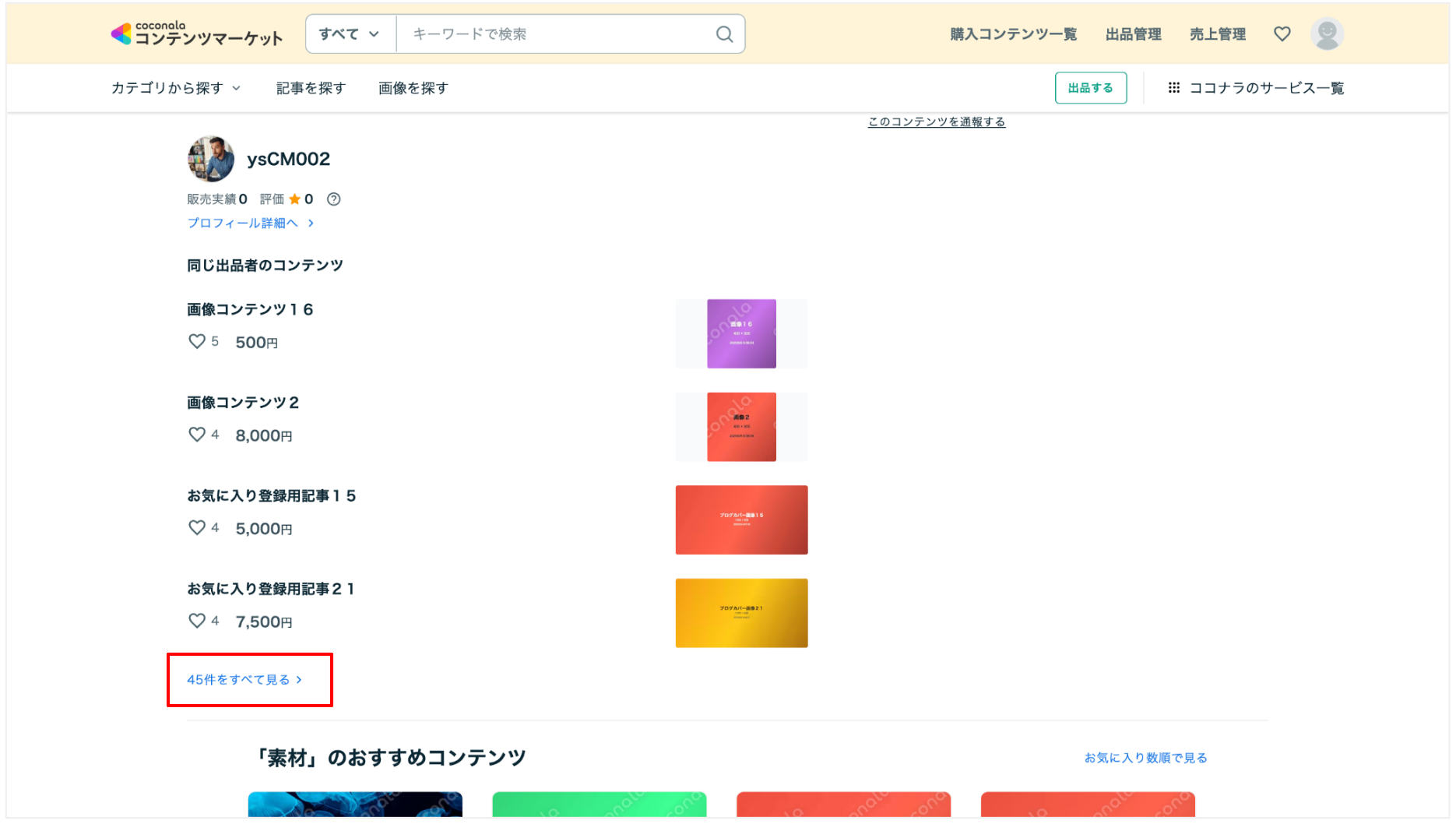The image size is (1456, 824).
Task: Go to 記事を探す
Action: pos(311,88)
